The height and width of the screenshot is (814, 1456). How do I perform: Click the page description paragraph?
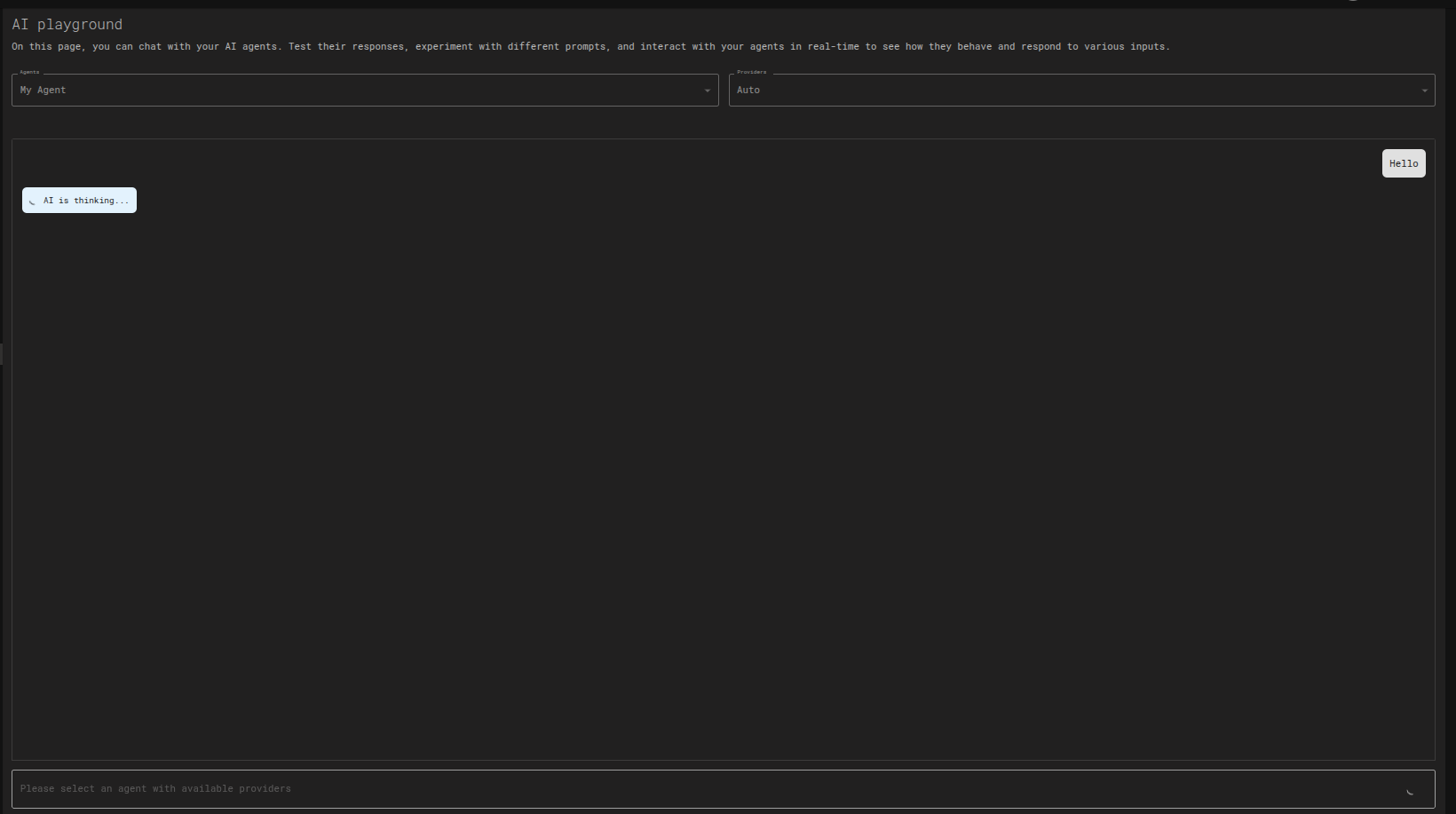point(590,46)
